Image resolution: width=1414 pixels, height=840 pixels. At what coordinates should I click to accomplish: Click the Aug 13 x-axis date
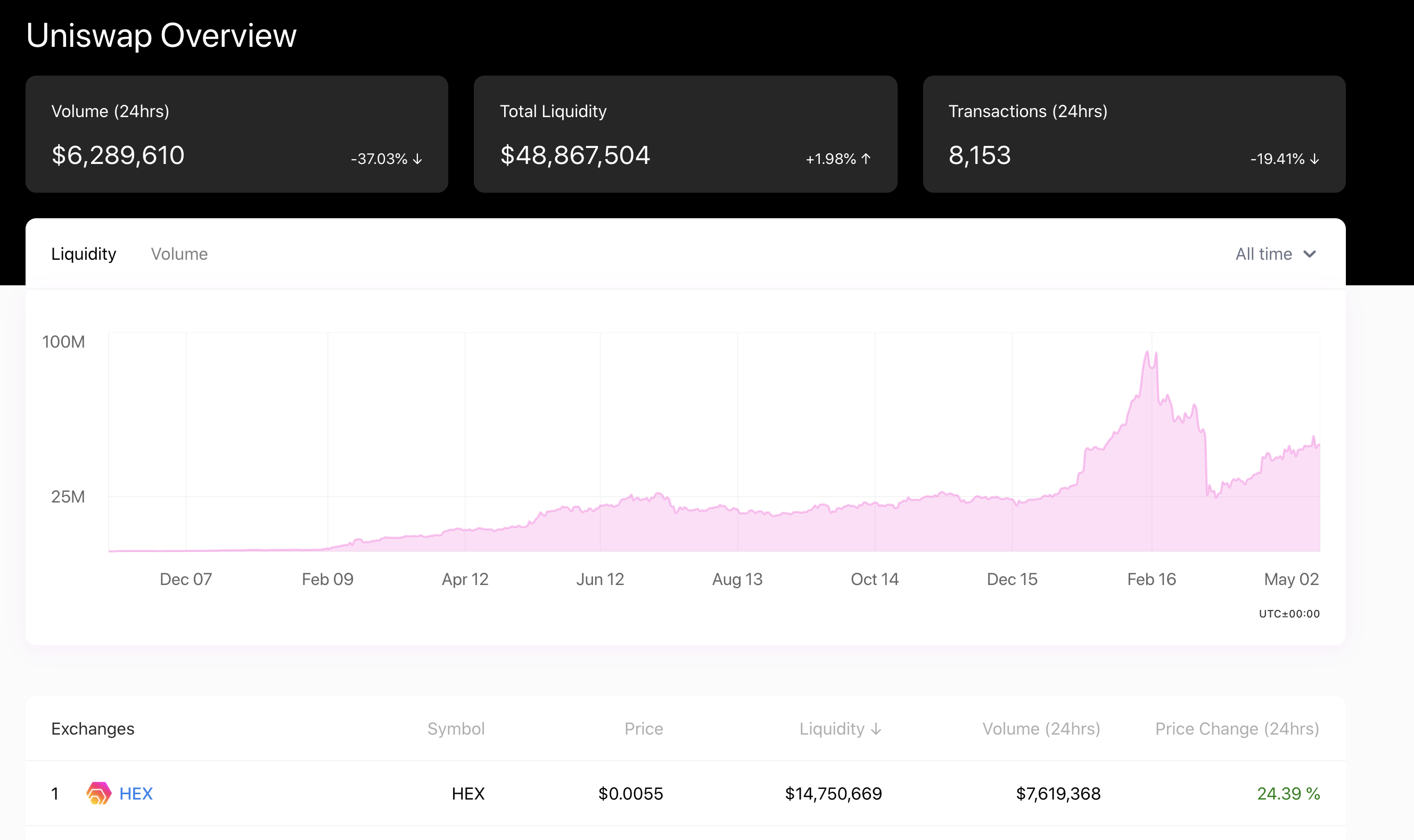pos(737,580)
